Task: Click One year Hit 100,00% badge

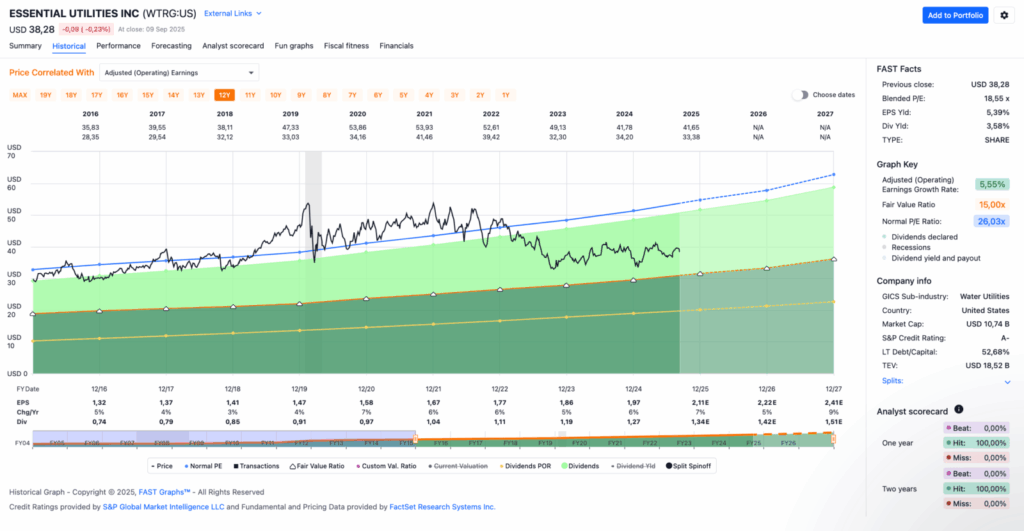Action: [976, 443]
